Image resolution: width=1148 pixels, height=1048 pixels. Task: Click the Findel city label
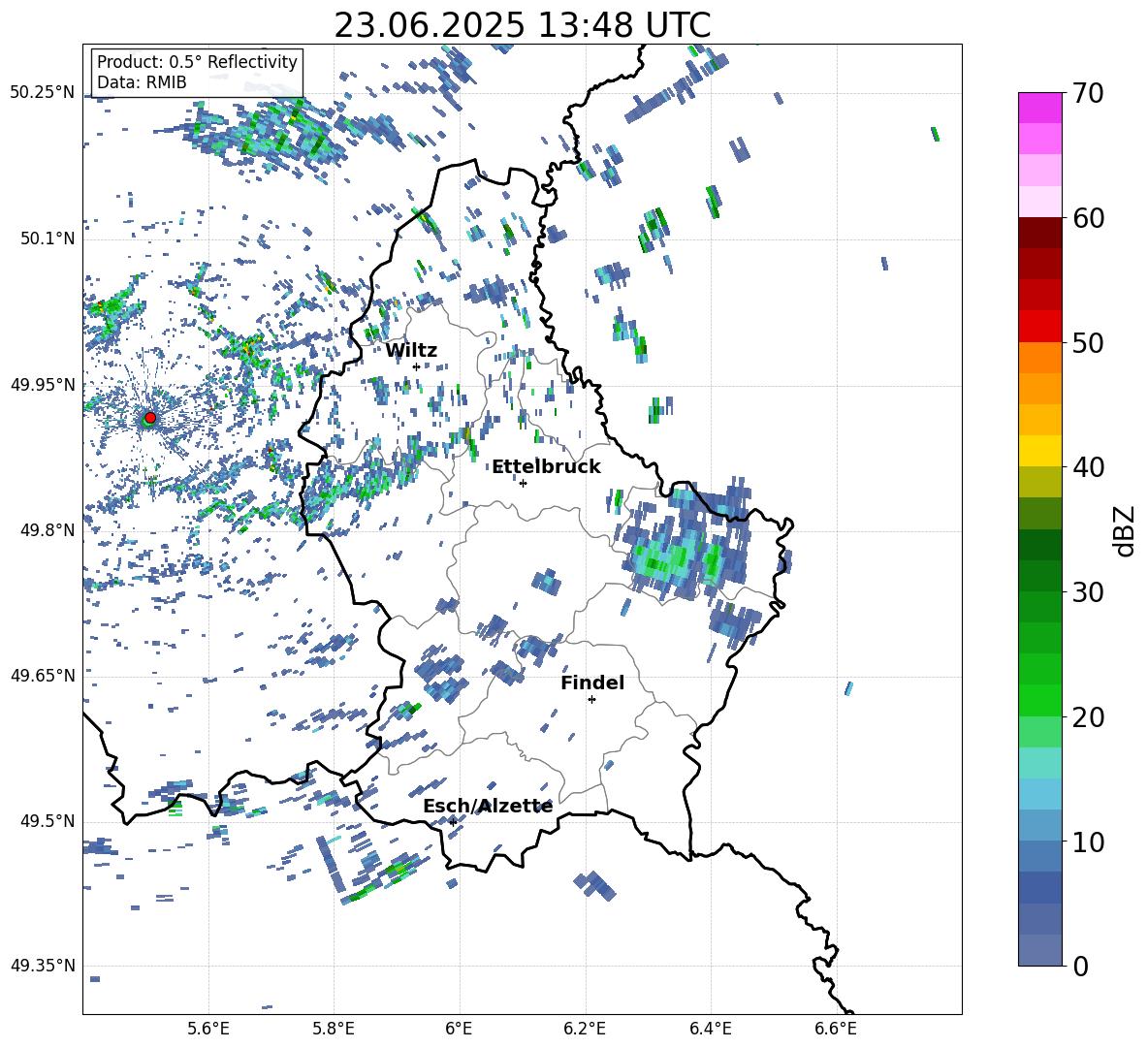(592, 683)
